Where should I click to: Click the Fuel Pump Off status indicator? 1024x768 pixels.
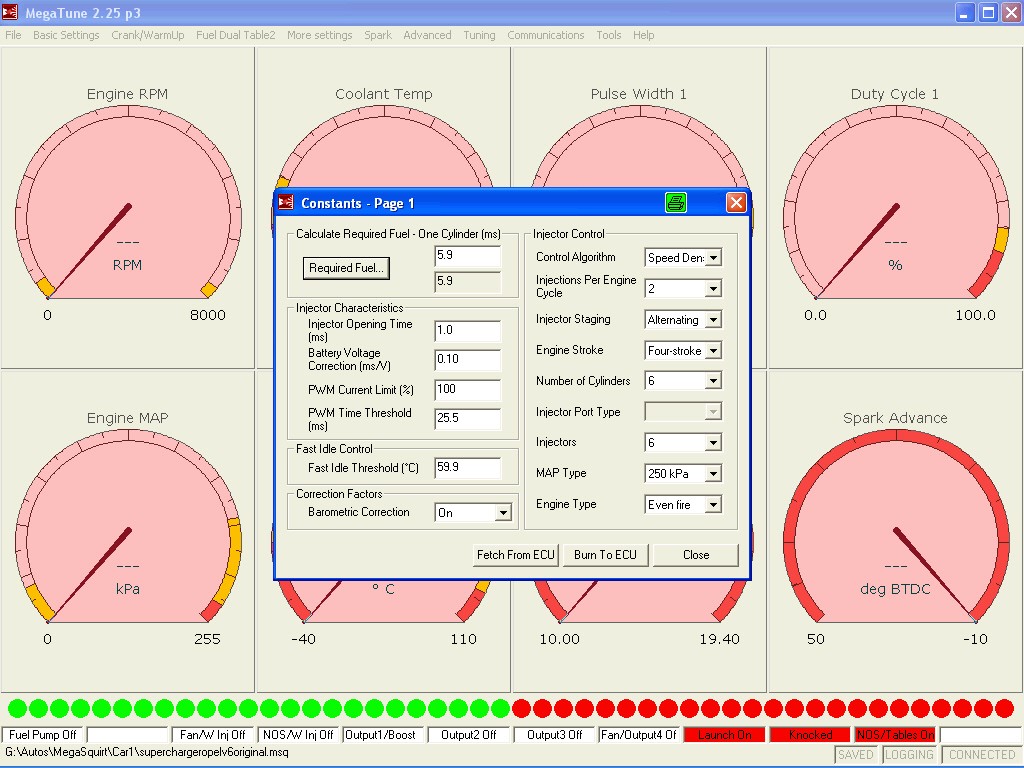click(43, 735)
